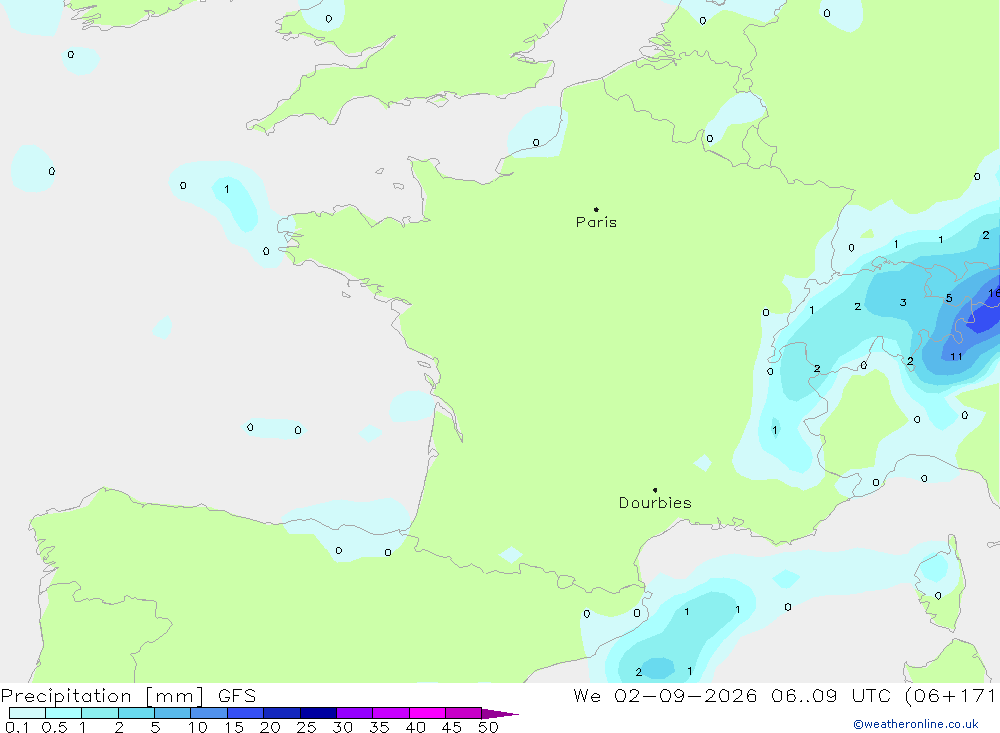This screenshot has height=733, width=1000.
Task: Click the '11' precipitation value on the map
Action: (x=956, y=357)
